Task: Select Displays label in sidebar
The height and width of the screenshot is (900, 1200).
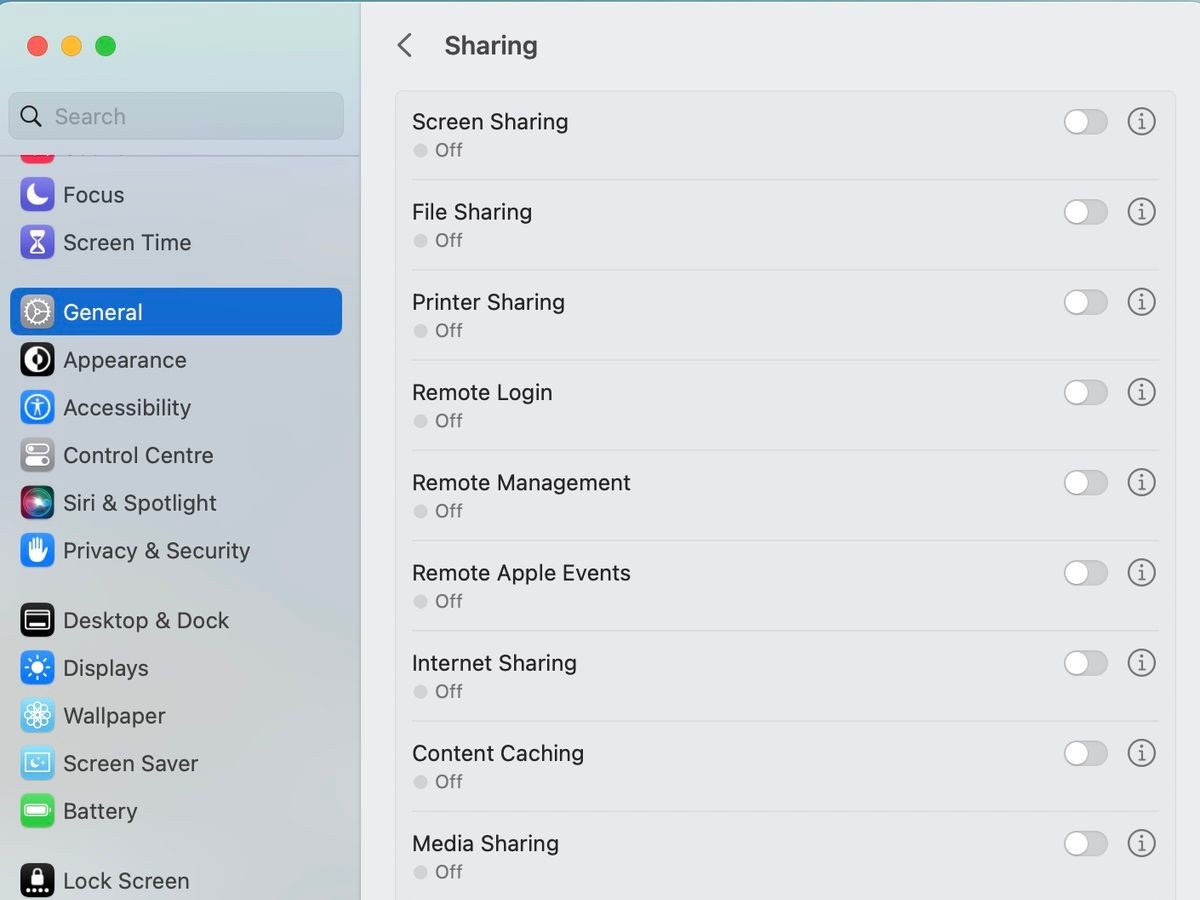Action: (x=105, y=668)
